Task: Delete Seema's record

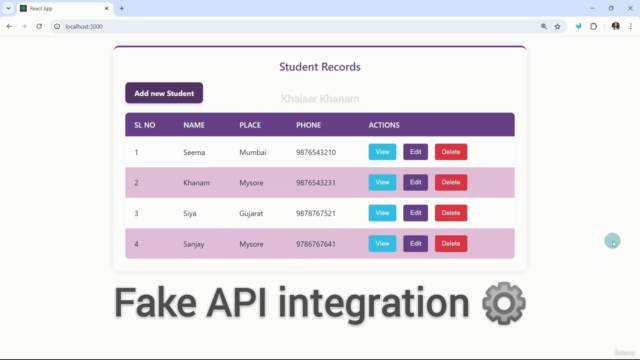Action: click(x=451, y=152)
